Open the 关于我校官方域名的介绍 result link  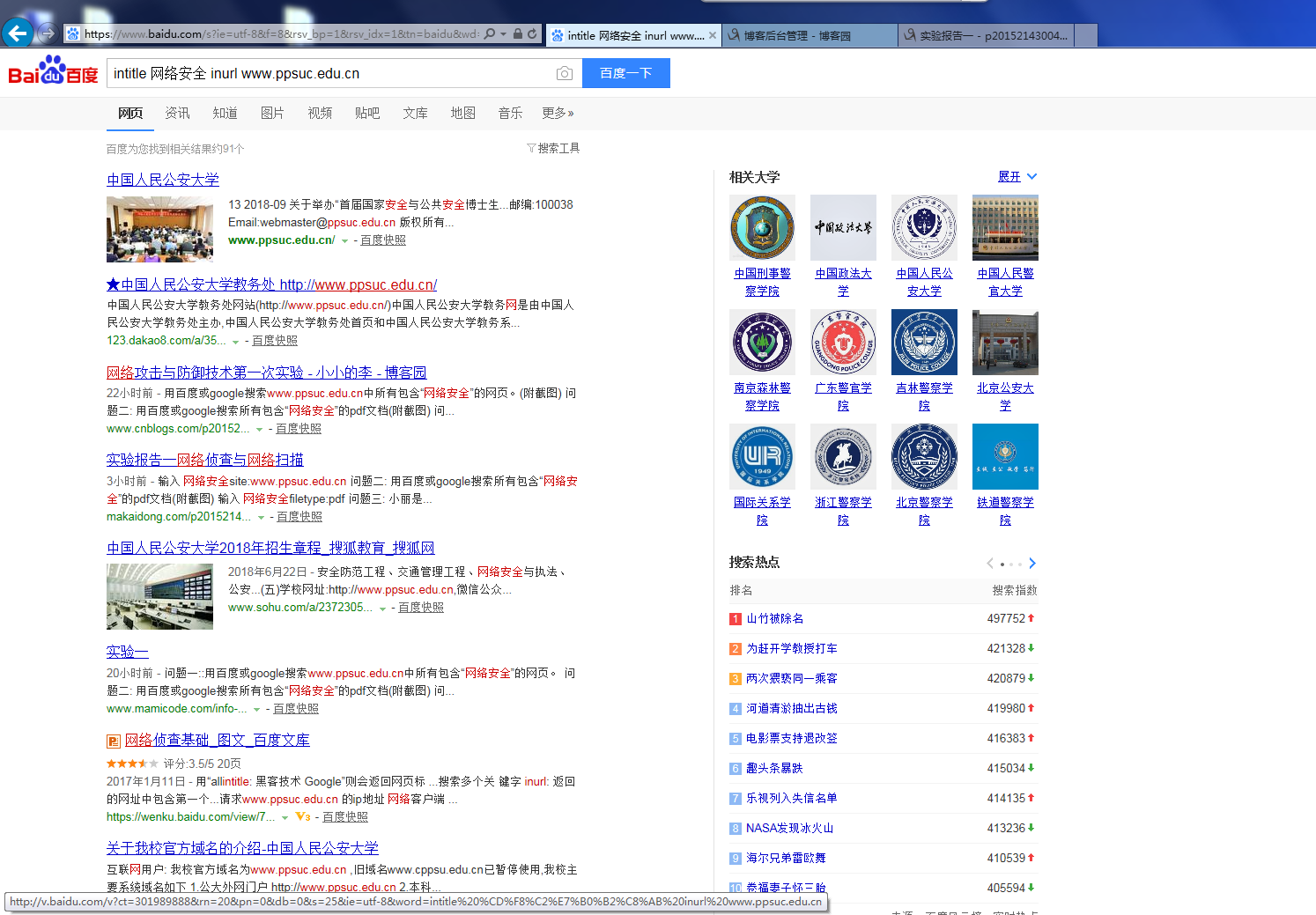point(242,848)
